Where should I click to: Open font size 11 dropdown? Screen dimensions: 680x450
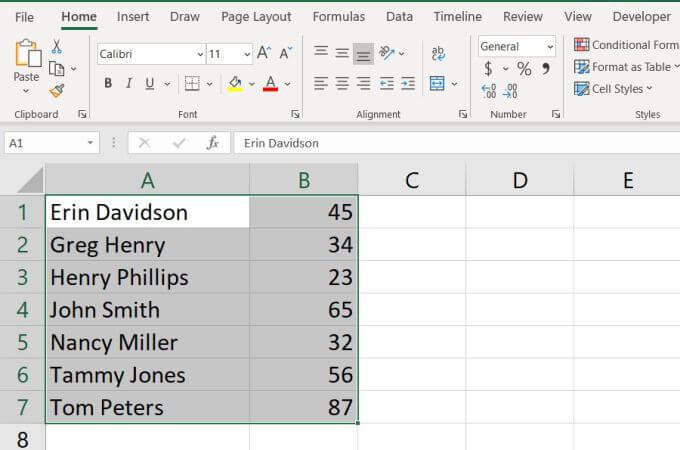(x=247, y=54)
